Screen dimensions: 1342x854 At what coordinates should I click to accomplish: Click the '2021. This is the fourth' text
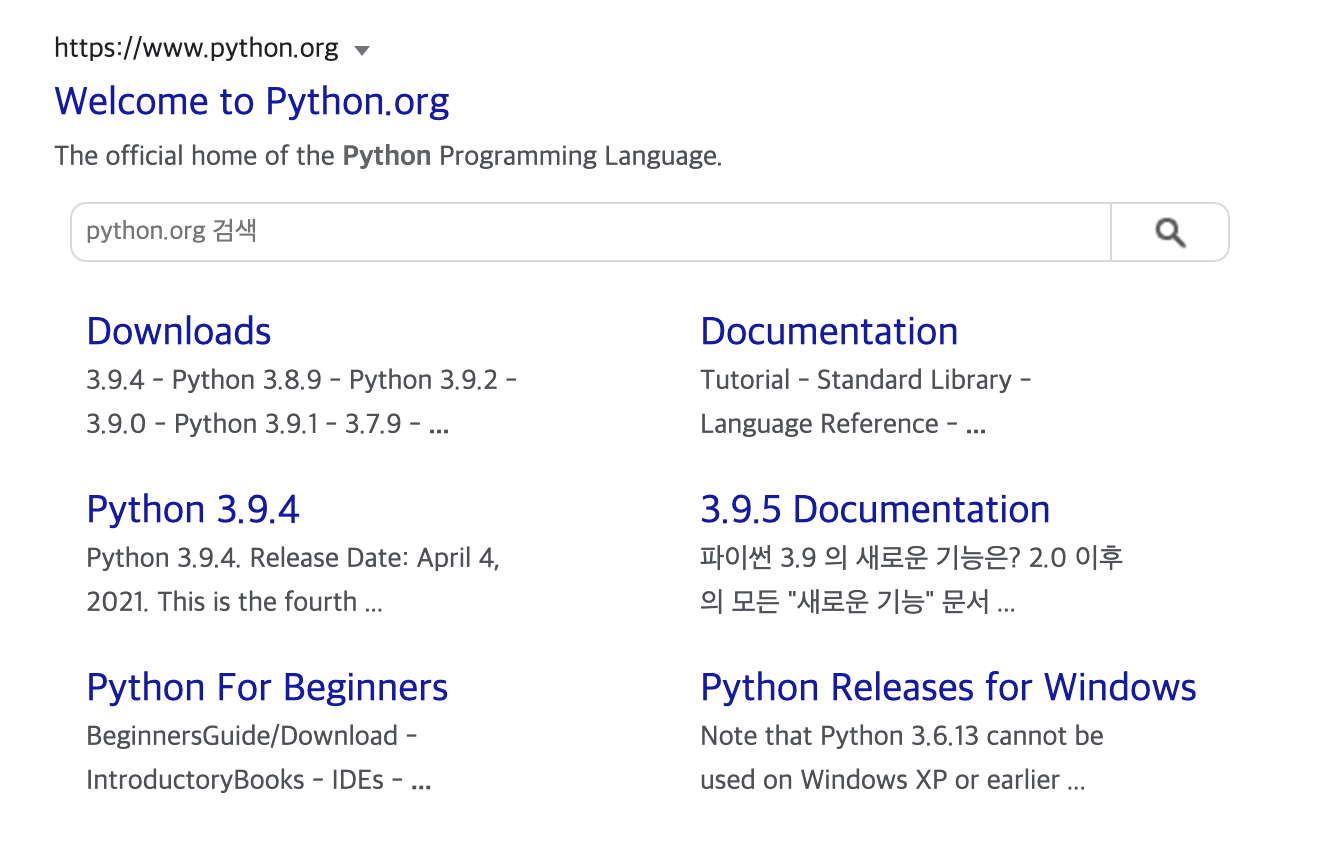[x=234, y=602]
